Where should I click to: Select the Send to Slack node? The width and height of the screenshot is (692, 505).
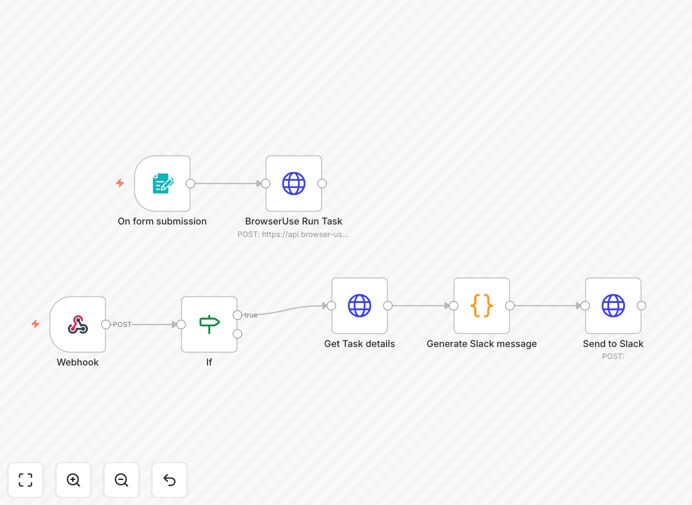[x=613, y=305]
